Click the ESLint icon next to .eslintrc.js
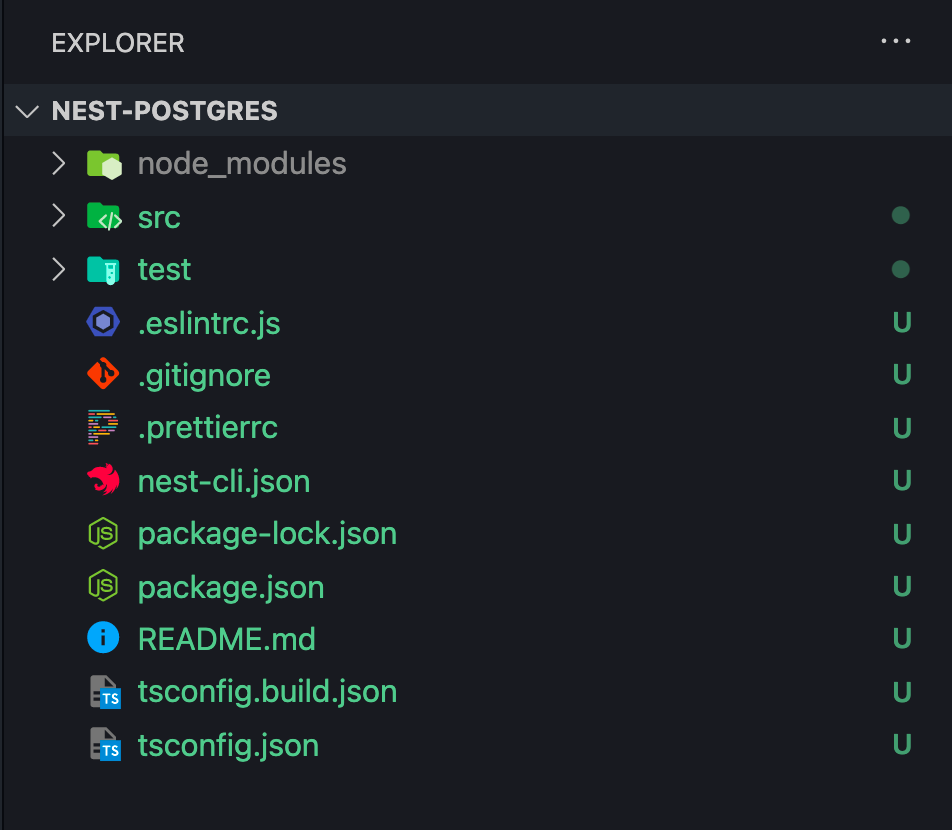The height and width of the screenshot is (830, 952). [103, 321]
